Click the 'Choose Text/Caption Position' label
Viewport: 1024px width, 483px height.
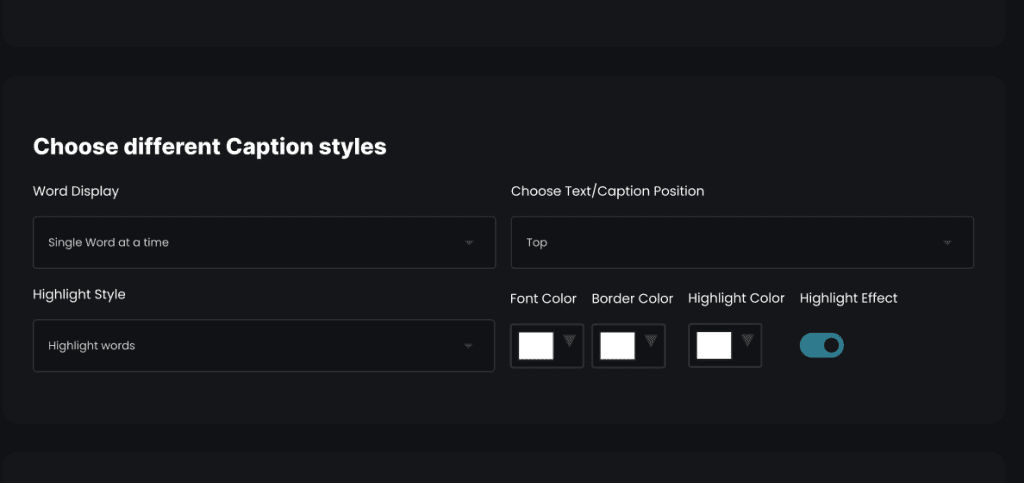(x=607, y=191)
